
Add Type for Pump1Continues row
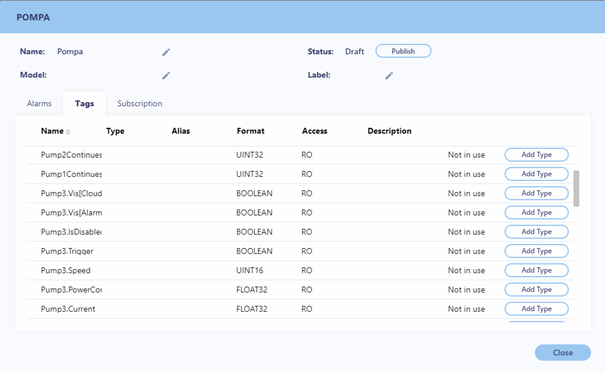pos(536,174)
